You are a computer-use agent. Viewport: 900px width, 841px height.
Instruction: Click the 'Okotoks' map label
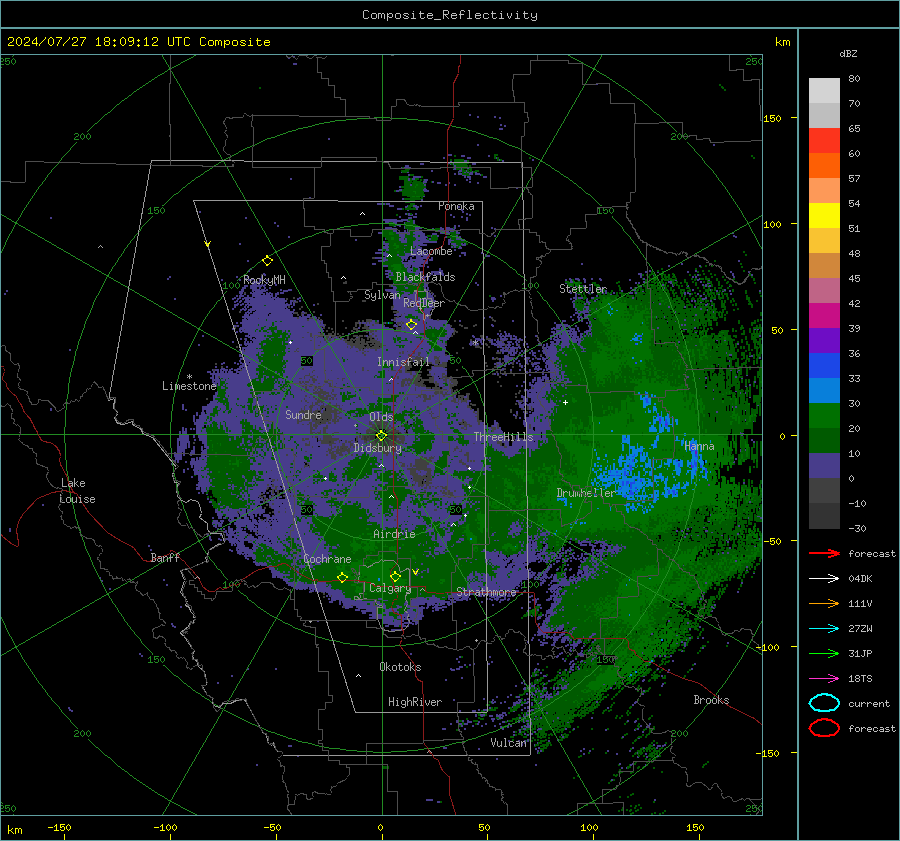(x=400, y=667)
